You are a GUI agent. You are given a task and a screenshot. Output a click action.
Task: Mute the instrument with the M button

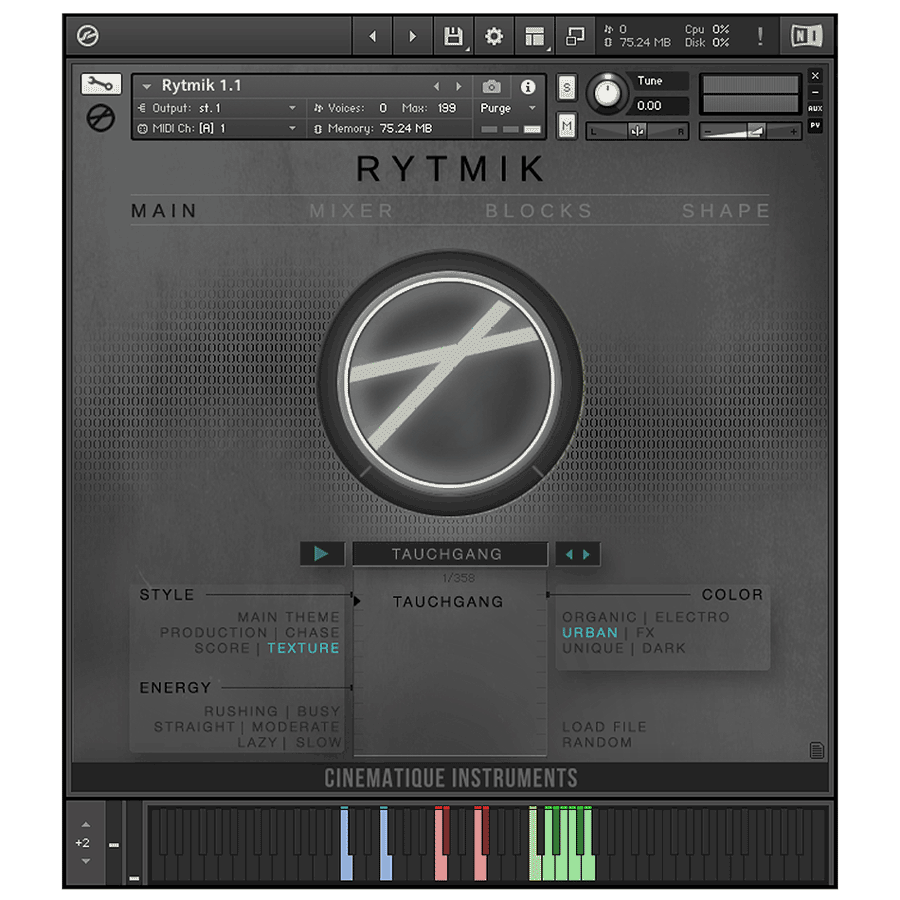tap(567, 126)
